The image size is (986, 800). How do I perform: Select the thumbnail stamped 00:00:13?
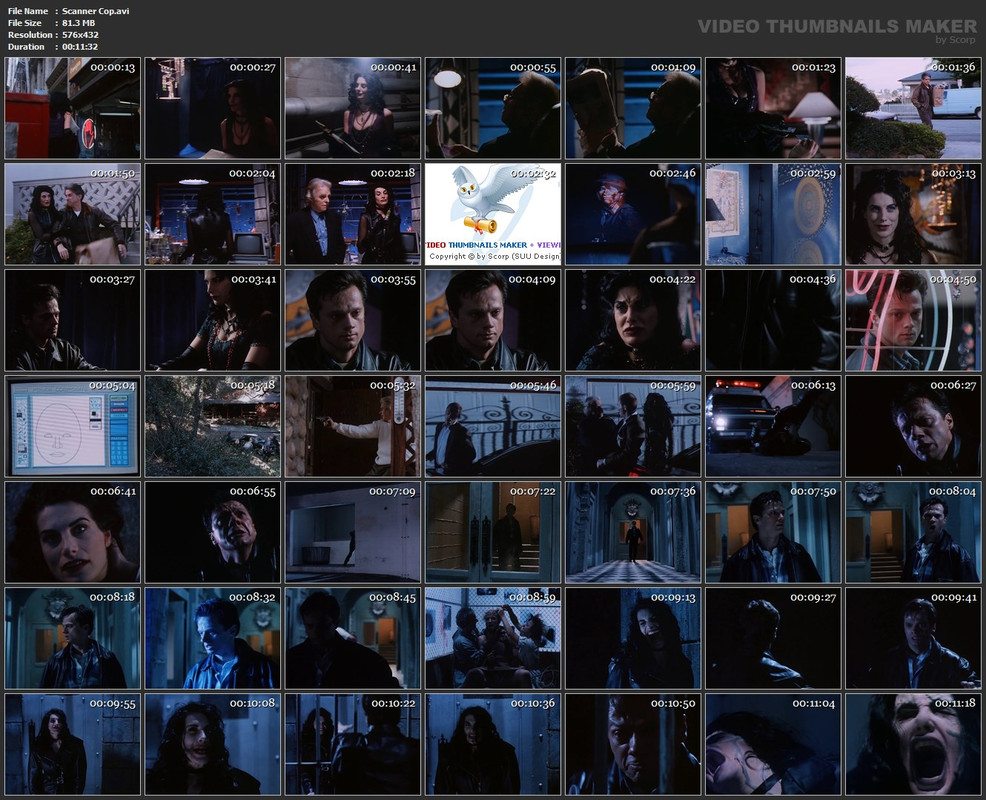click(x=72, y=108)
